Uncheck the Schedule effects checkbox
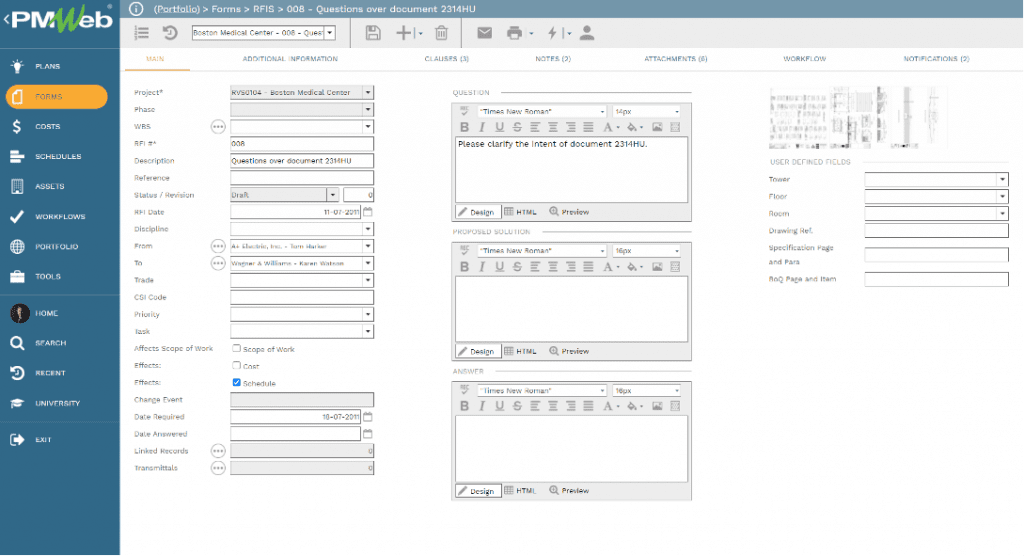Image resolution: width=1024 pixels, height=556 pixels. click(x=236, y=383)
